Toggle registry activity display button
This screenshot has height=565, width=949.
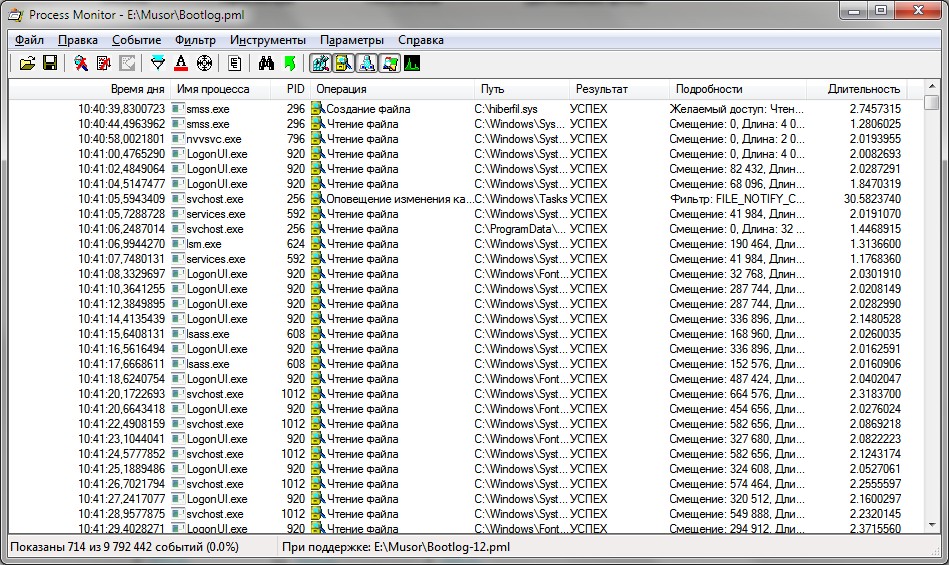coord(321,63)
